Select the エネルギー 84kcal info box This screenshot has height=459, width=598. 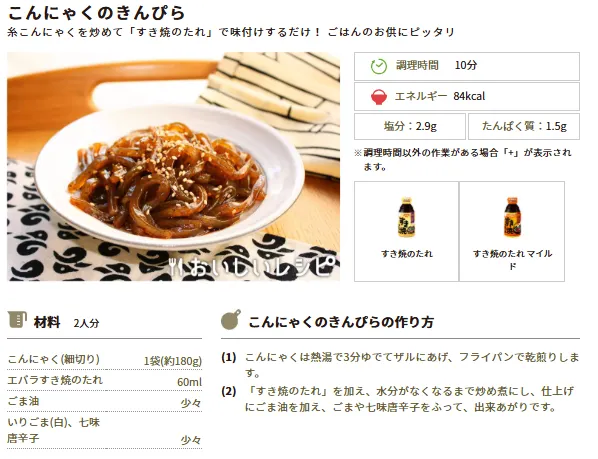tap(467, 97)
